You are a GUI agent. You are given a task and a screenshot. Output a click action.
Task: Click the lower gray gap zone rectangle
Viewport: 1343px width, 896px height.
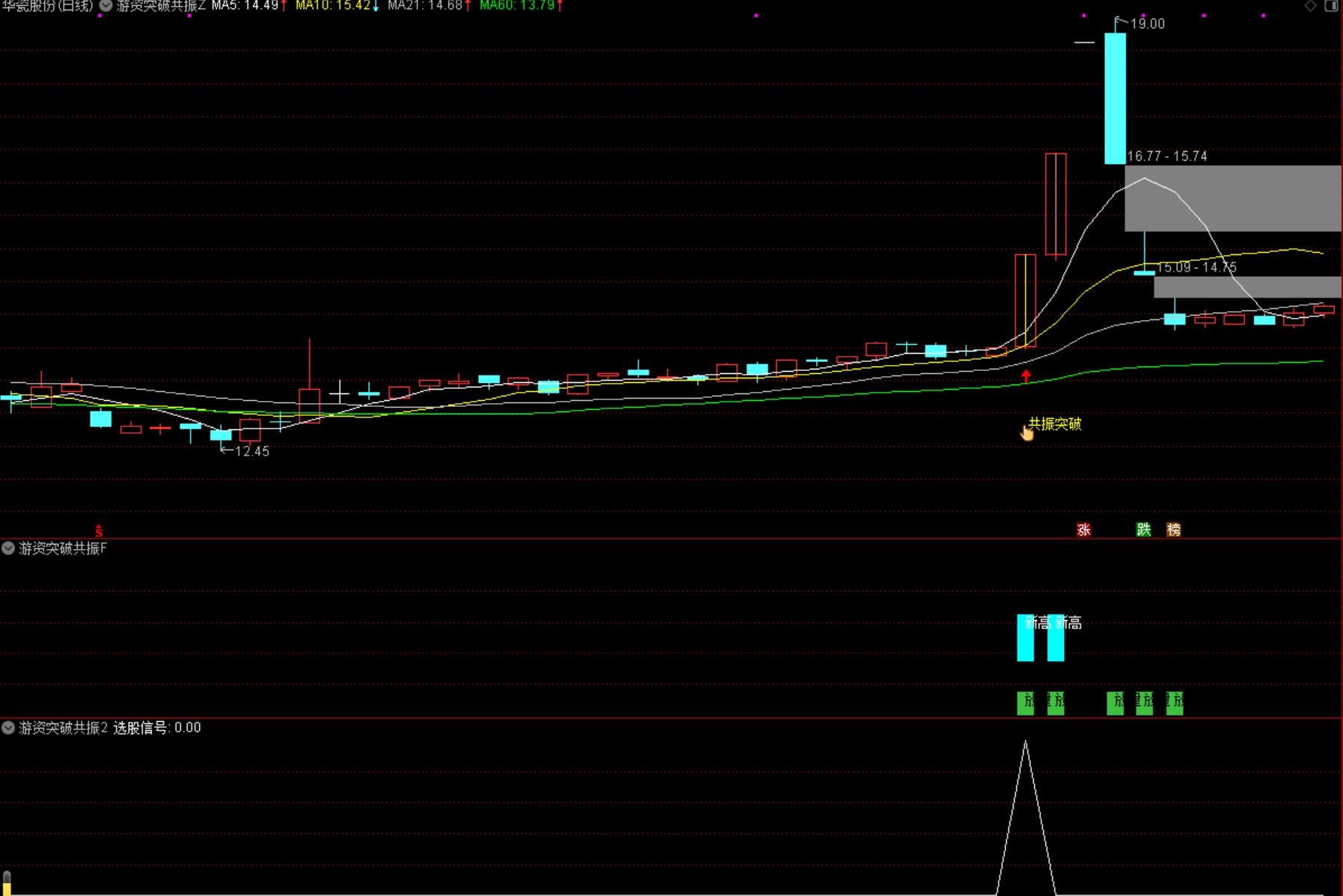click(x=1248, y=287)
